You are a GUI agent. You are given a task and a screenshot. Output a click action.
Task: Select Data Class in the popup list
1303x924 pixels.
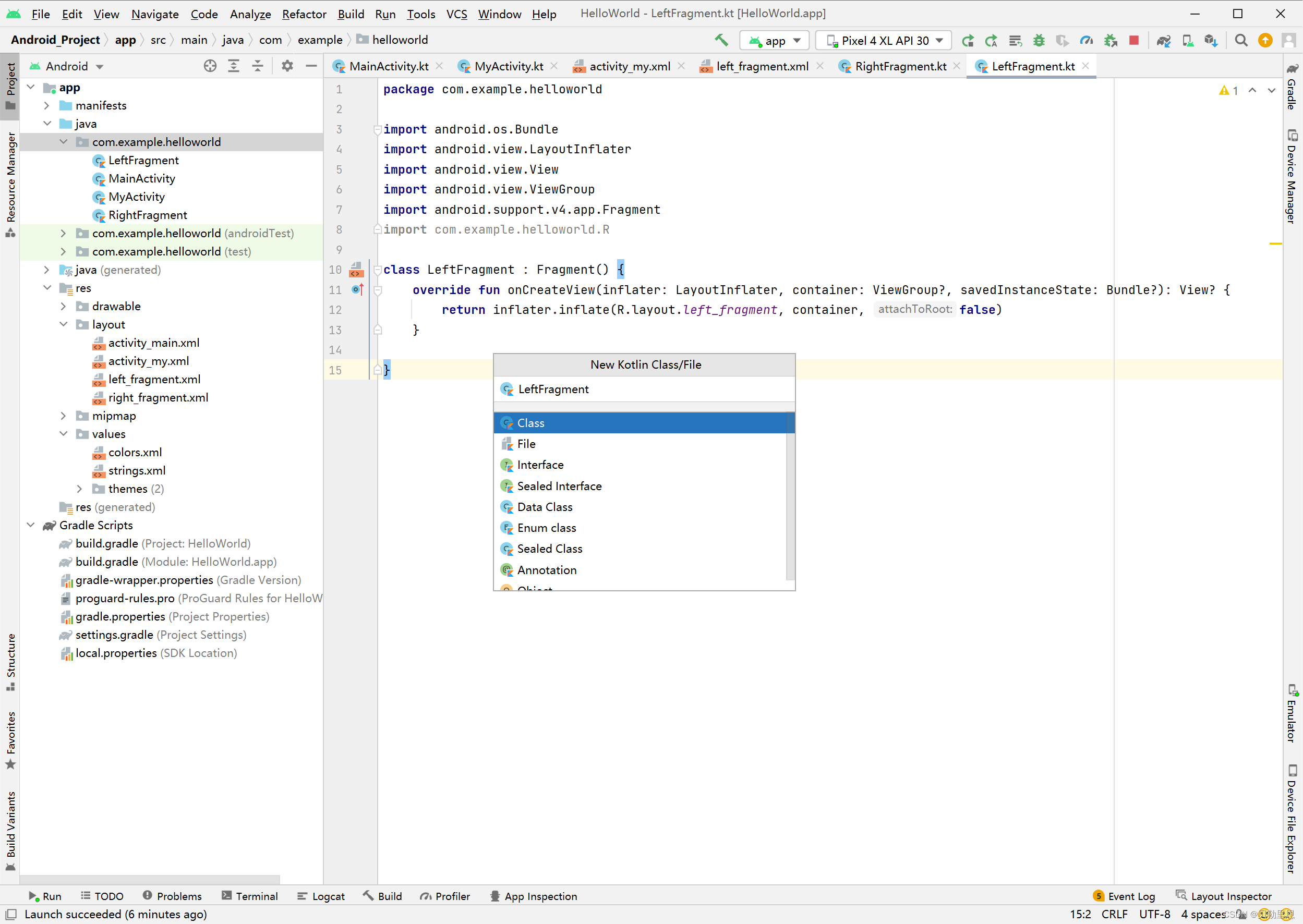pos(545,506)
